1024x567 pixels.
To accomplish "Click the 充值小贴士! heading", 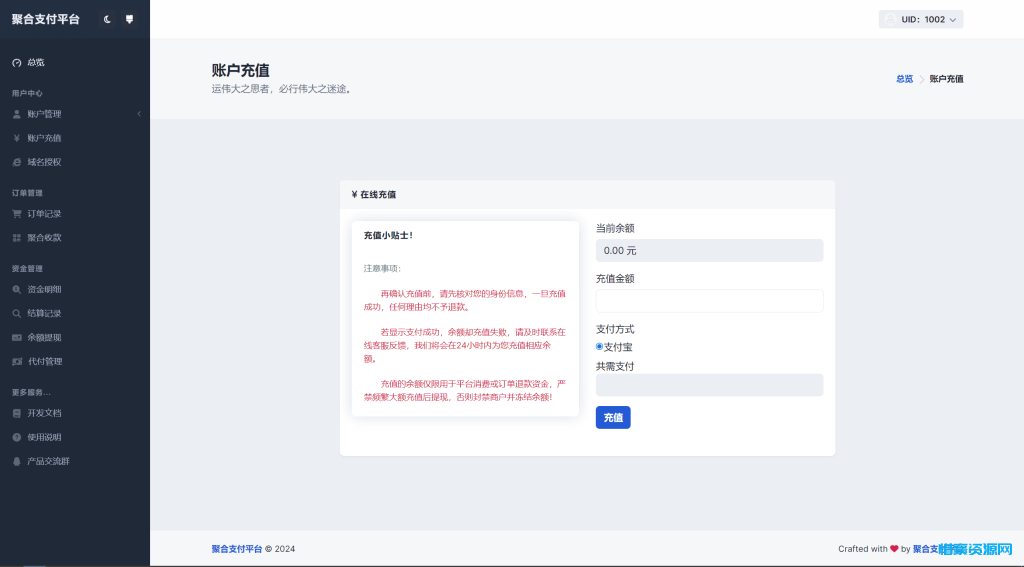I will (x=389, y=236).
